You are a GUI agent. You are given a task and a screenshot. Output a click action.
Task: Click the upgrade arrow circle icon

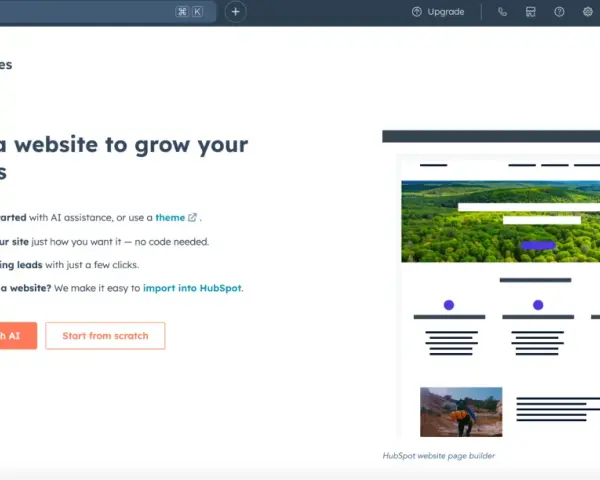point(417,12)
